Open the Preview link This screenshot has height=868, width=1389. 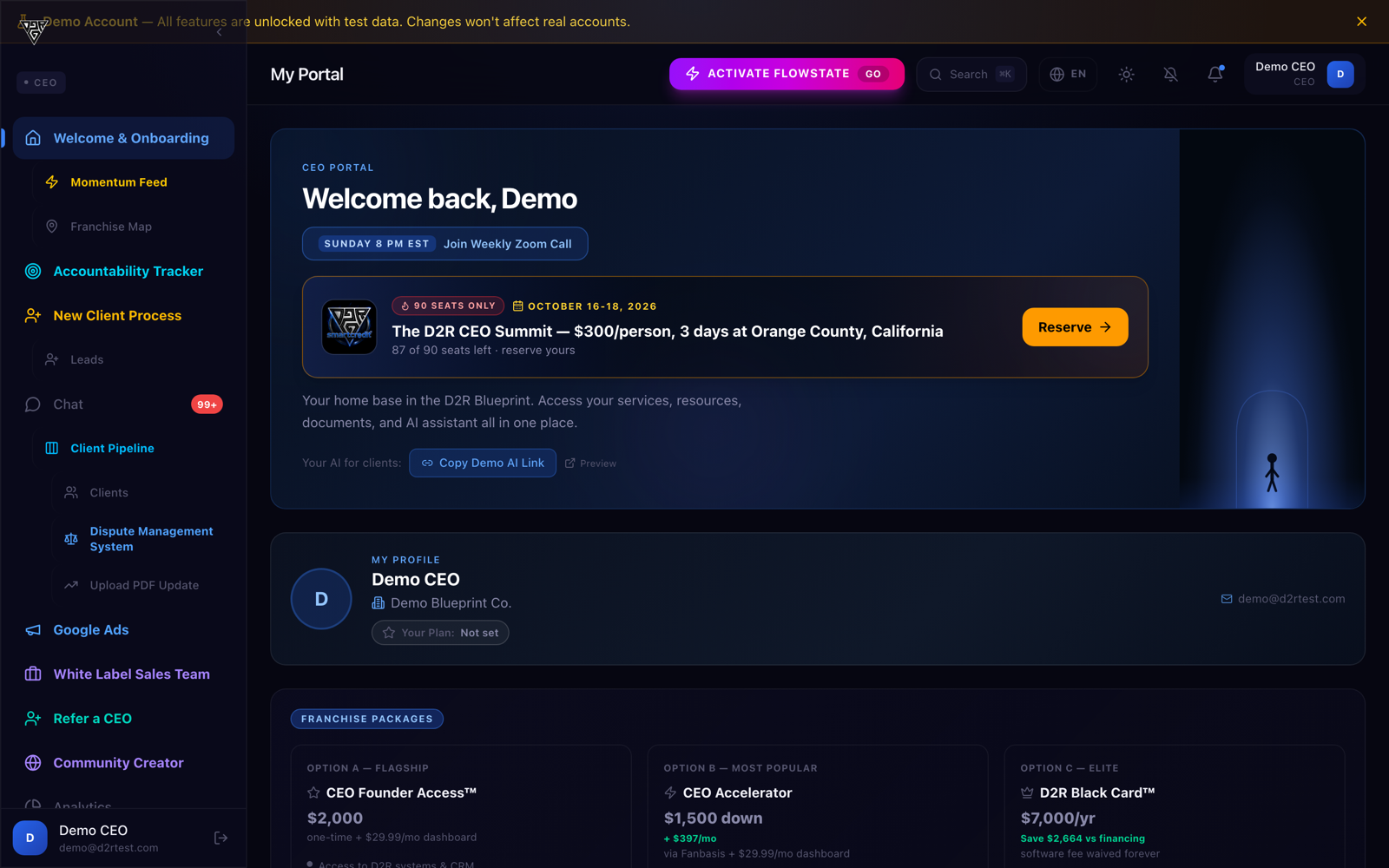590,464
